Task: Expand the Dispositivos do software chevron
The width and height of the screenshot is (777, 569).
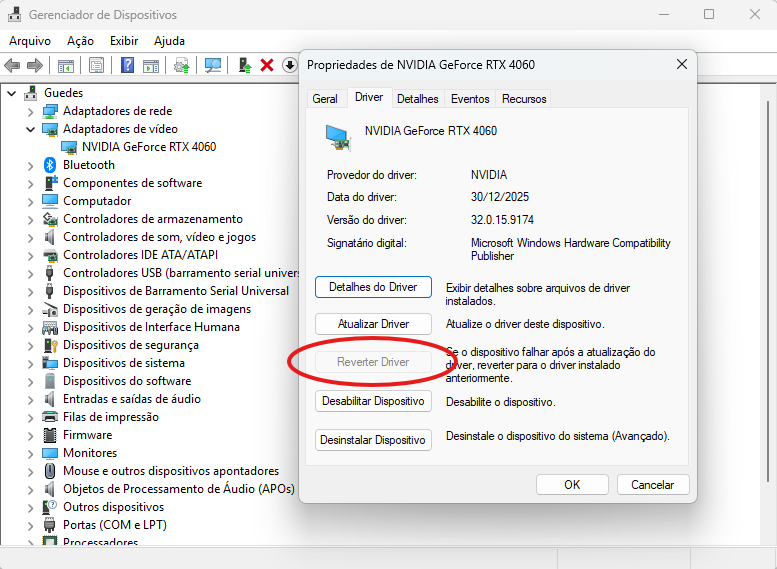Action: pos(30,382)
